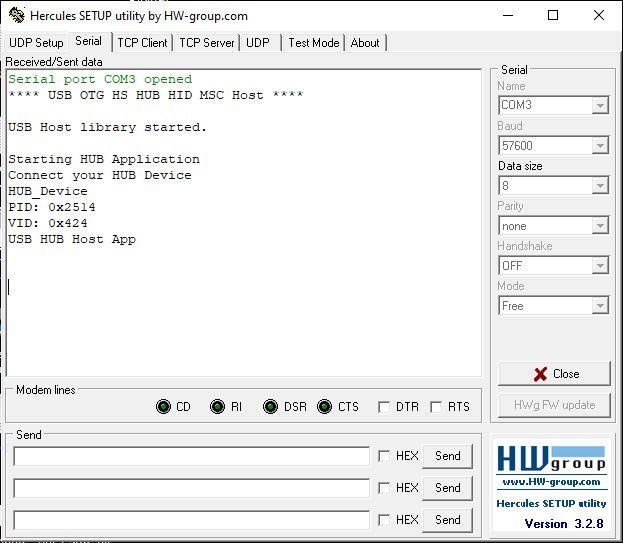Click the CTS modem line indicator

tap(325, 406)
